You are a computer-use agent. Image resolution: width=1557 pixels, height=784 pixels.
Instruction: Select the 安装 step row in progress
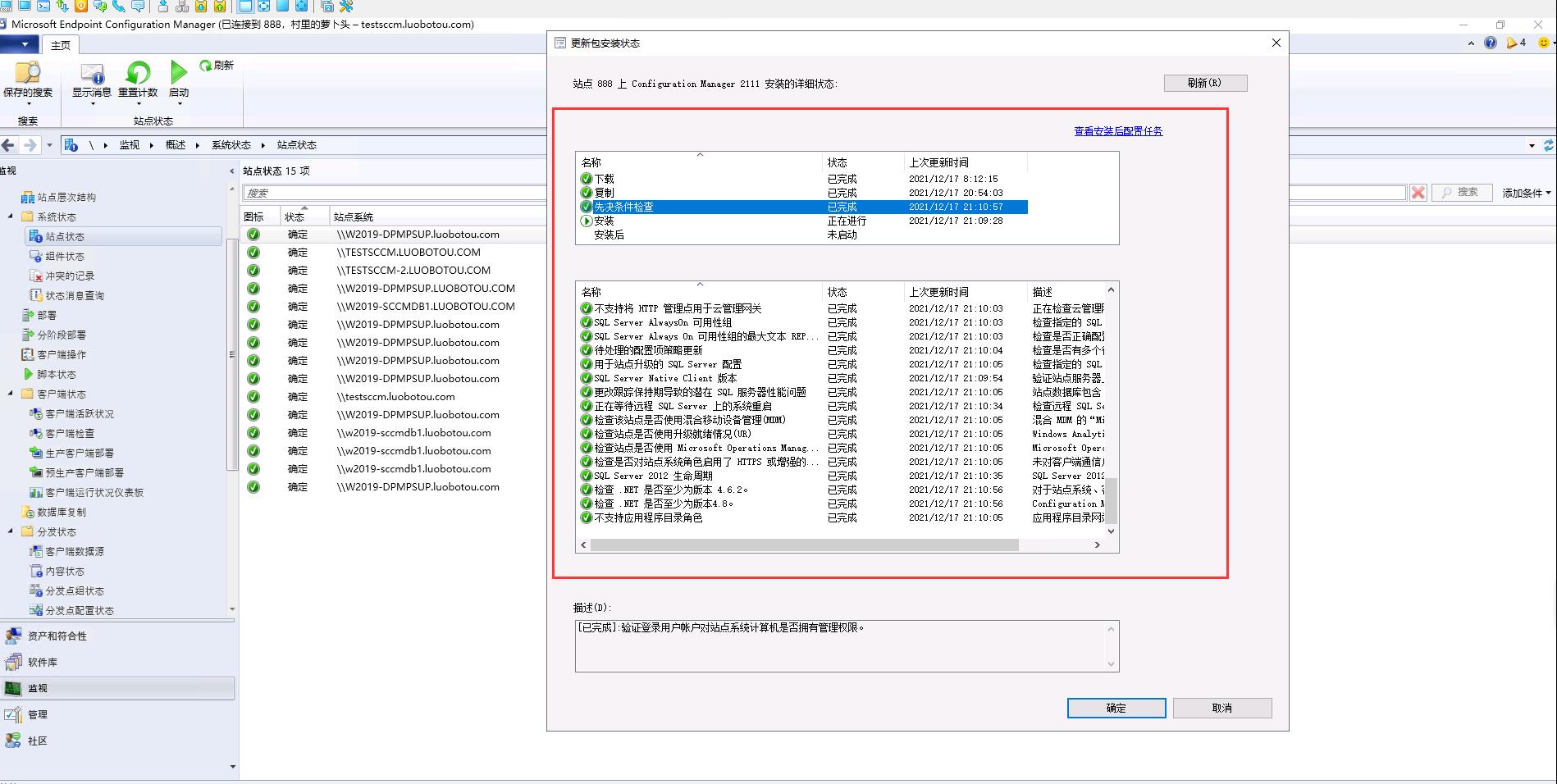803,221
